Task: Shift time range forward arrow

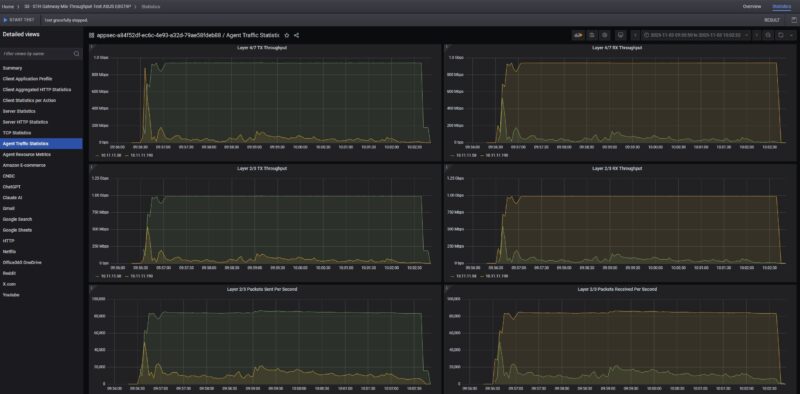Action: pyautogui.click(x=757, y=35)
